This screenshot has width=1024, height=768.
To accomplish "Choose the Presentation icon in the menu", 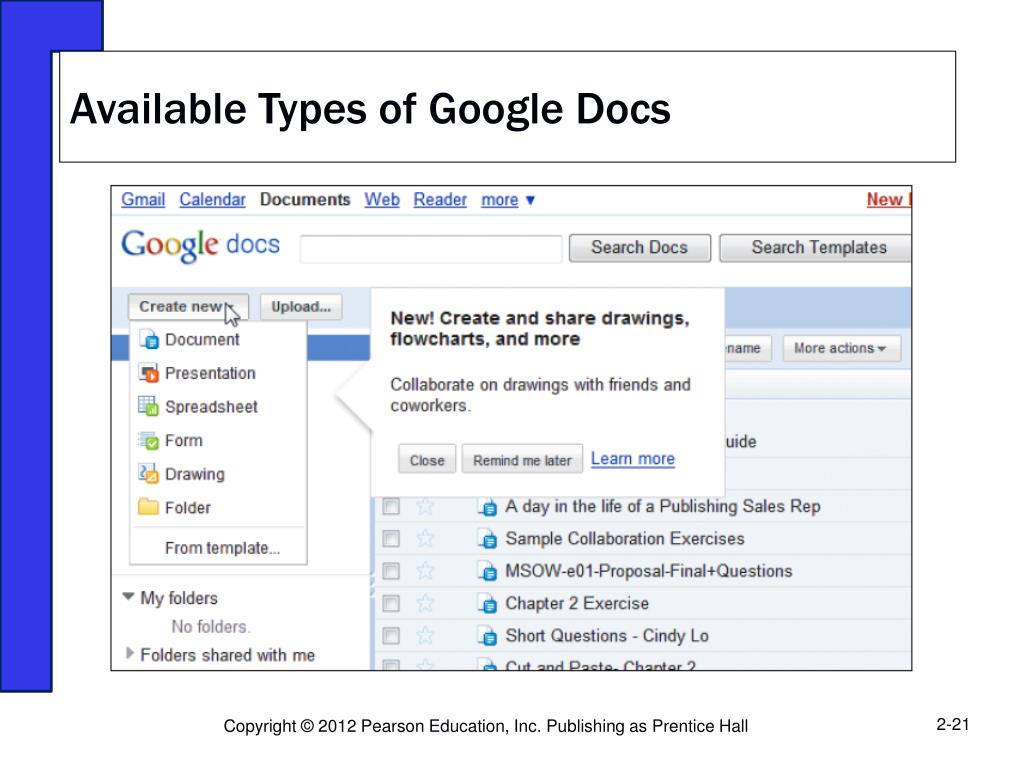I will (x=149, y=374).
